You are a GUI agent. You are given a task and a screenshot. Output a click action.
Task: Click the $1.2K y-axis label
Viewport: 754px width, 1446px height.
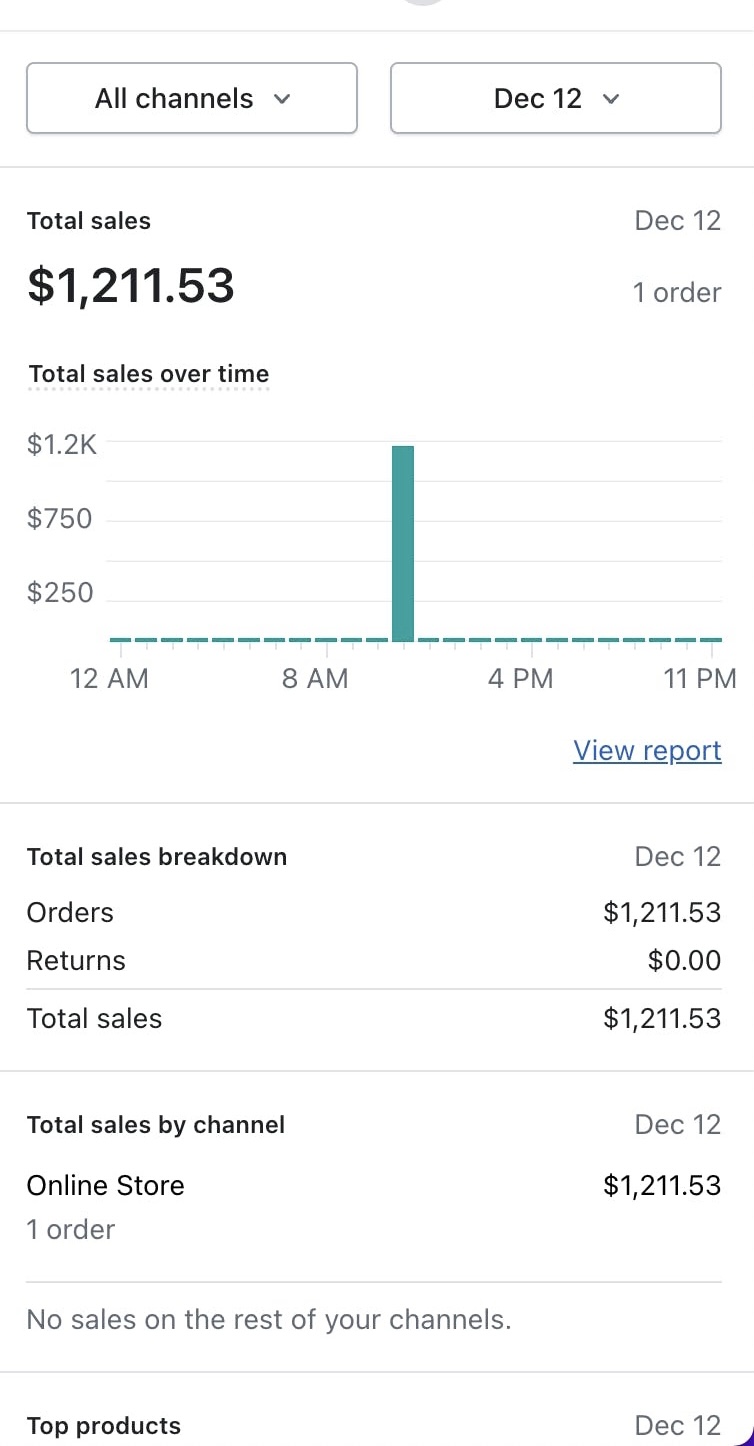[x=62, y=444]
